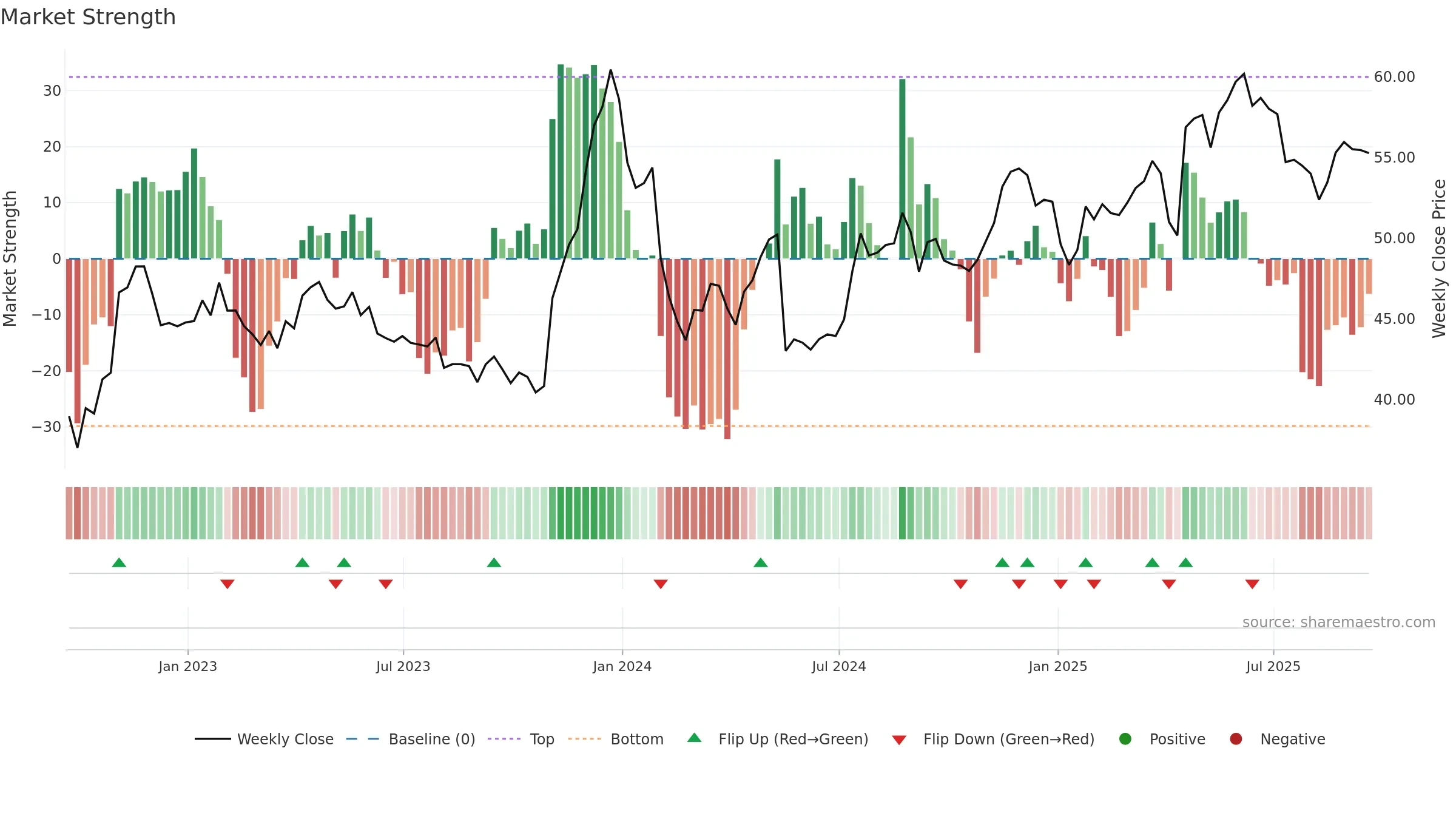Click the green Positive dot in legend
Image resolution: width=1456 pixels, height=819 pixels.
[x=1125, y=739]
